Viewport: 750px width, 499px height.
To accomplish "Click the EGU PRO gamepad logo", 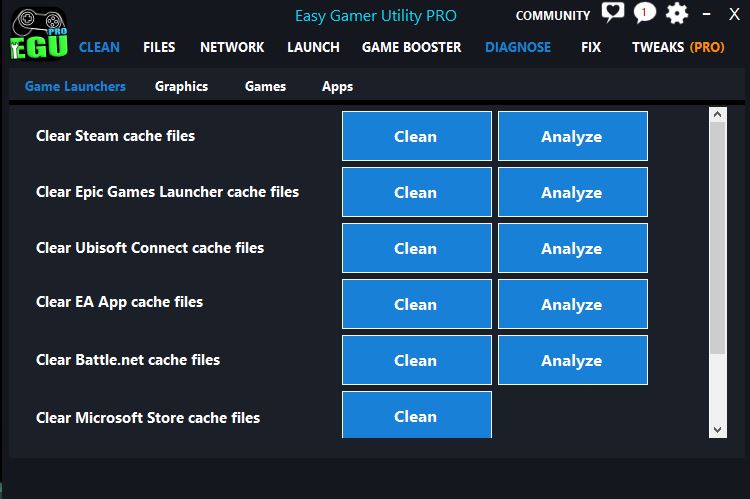I will (x=38, y=33).
